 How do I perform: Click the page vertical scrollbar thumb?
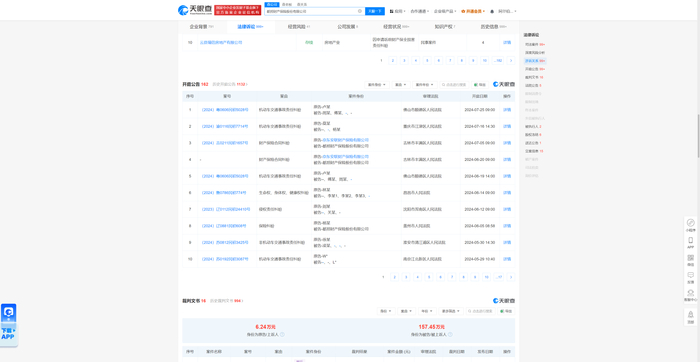pyautogui.click(x=698, y=136)
